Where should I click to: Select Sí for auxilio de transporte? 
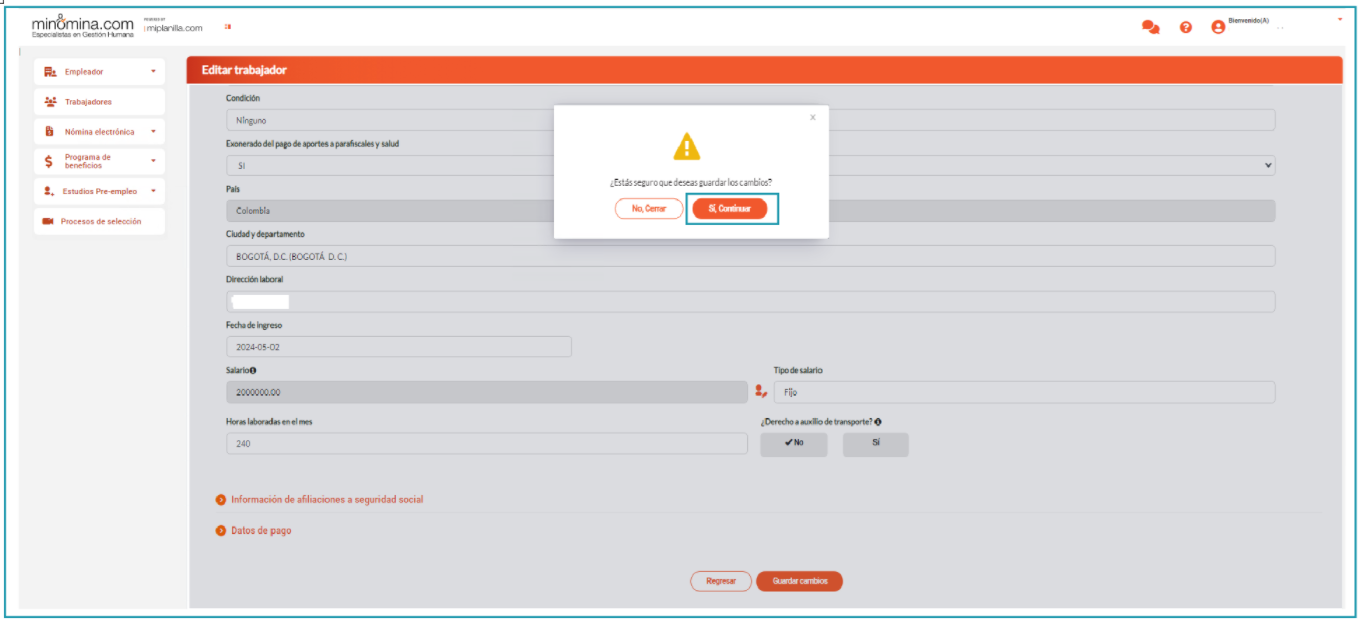pyautogui.click(x=875, y=443)
